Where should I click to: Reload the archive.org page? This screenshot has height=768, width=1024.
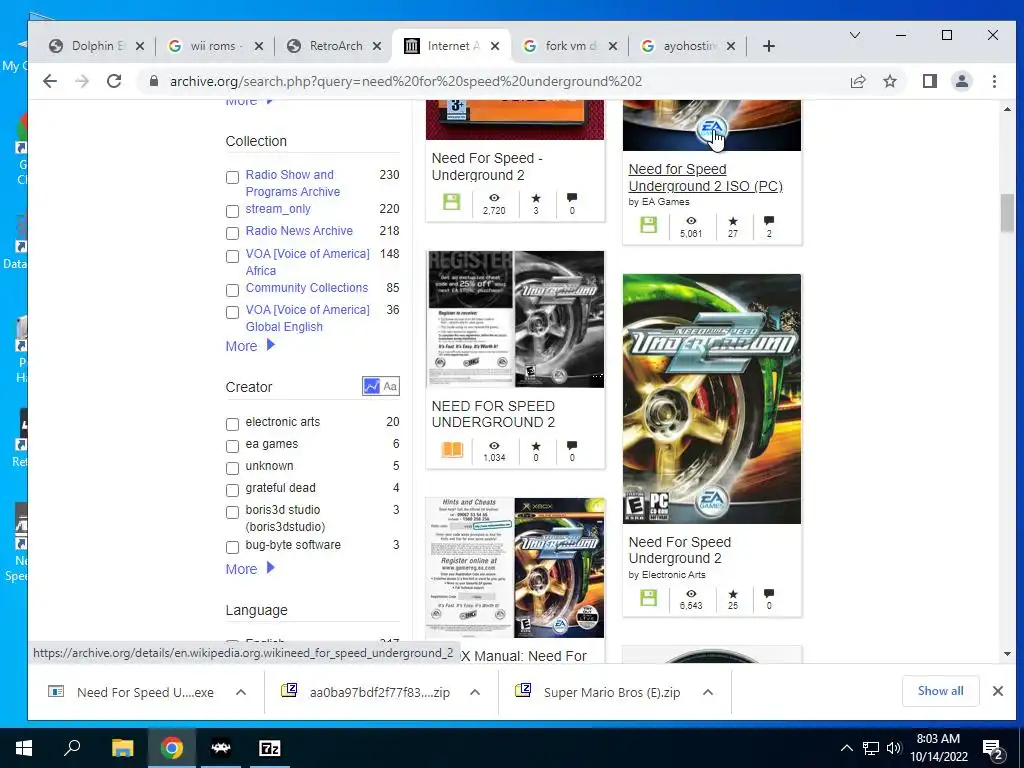(x=114, y=81)
